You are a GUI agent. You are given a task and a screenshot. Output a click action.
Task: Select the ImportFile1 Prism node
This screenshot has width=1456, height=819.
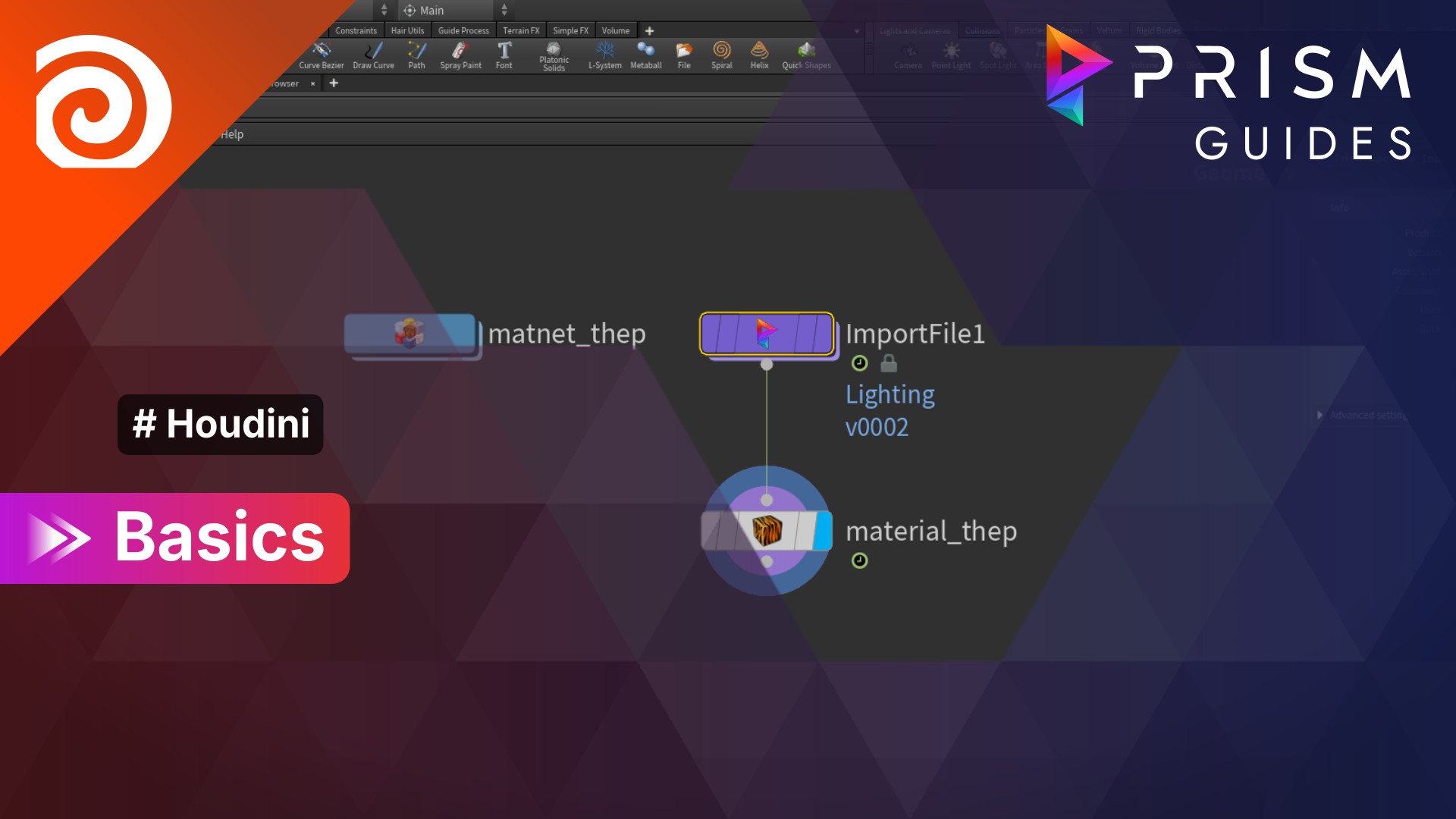pyautogui.click(x=766, y=334)
